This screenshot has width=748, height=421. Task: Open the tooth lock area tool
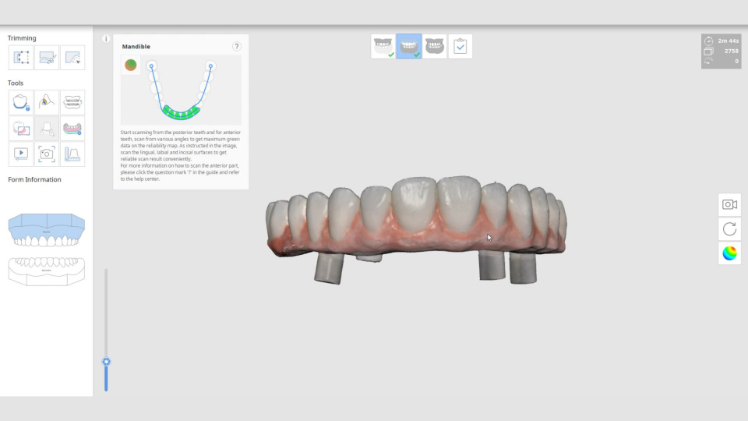pos(21,102)
